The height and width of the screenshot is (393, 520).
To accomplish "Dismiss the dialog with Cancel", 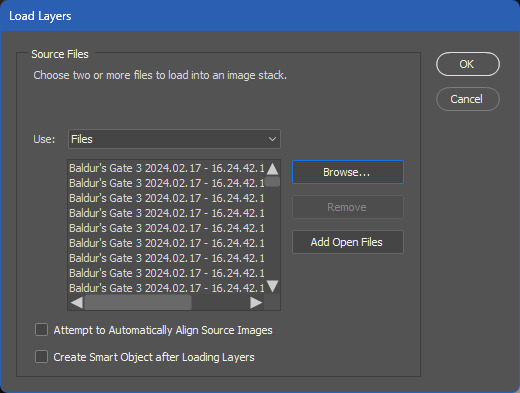I will (468, 99).
